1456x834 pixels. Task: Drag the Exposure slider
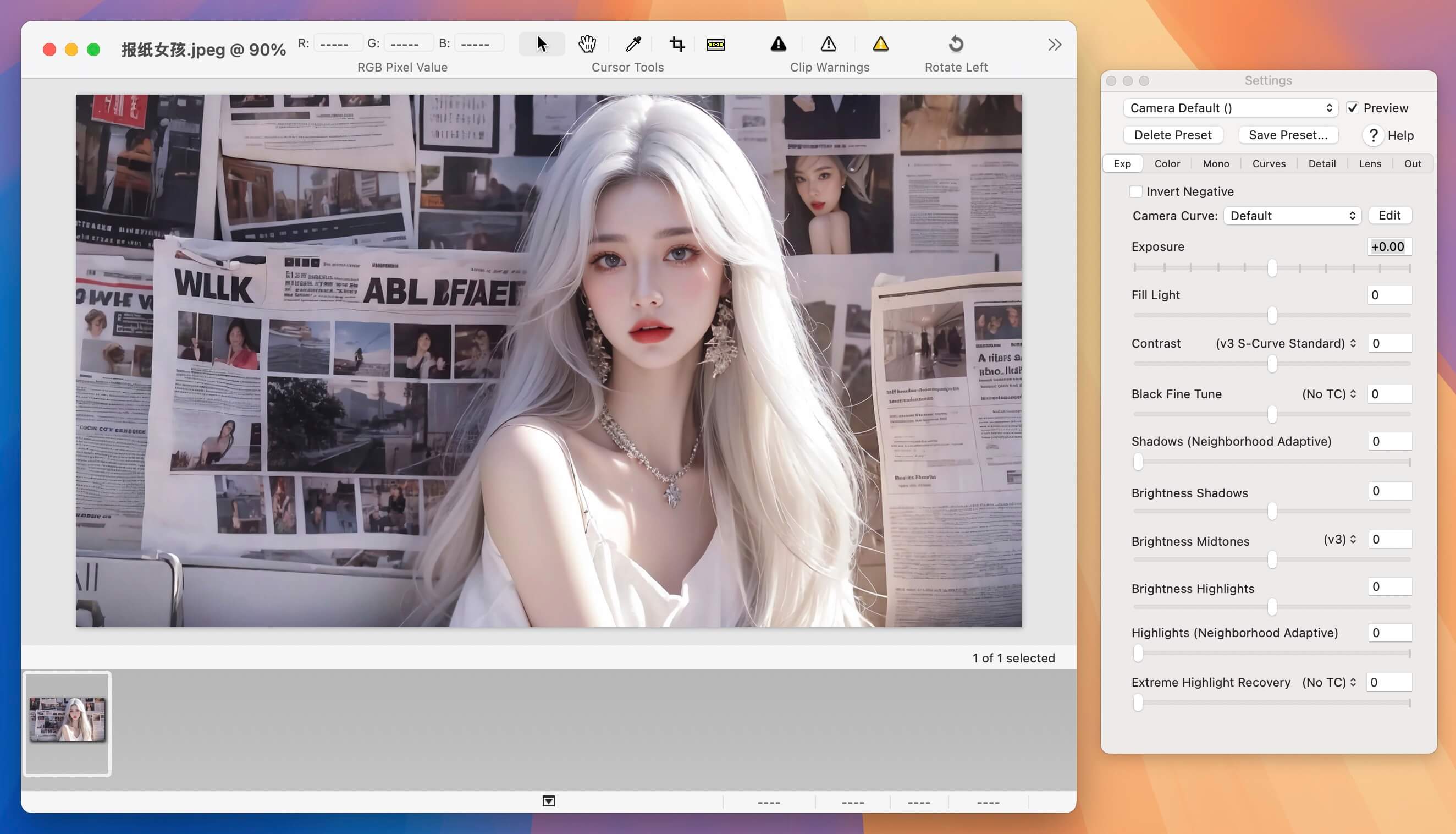1271,267
